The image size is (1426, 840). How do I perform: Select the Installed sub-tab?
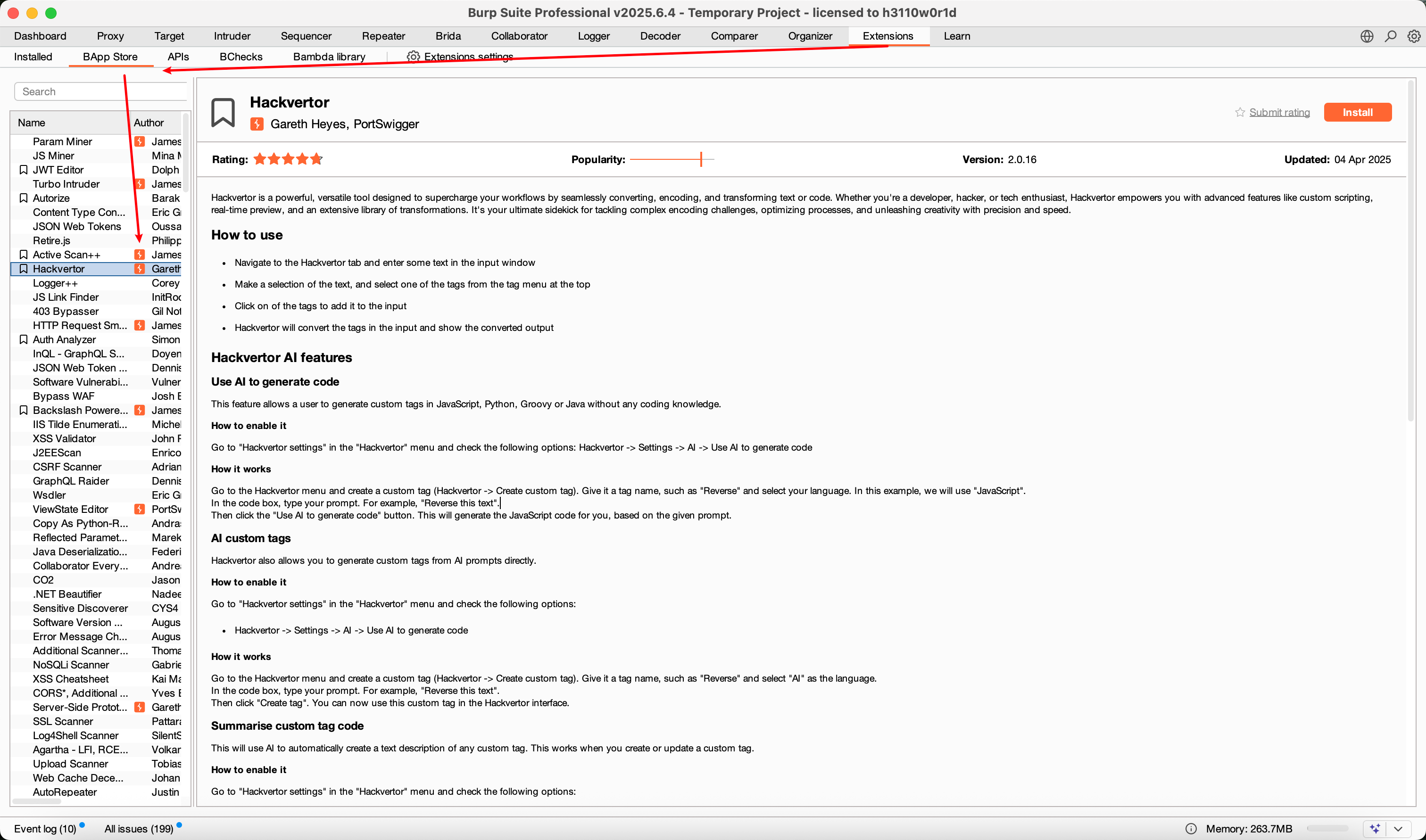point(33,57)
